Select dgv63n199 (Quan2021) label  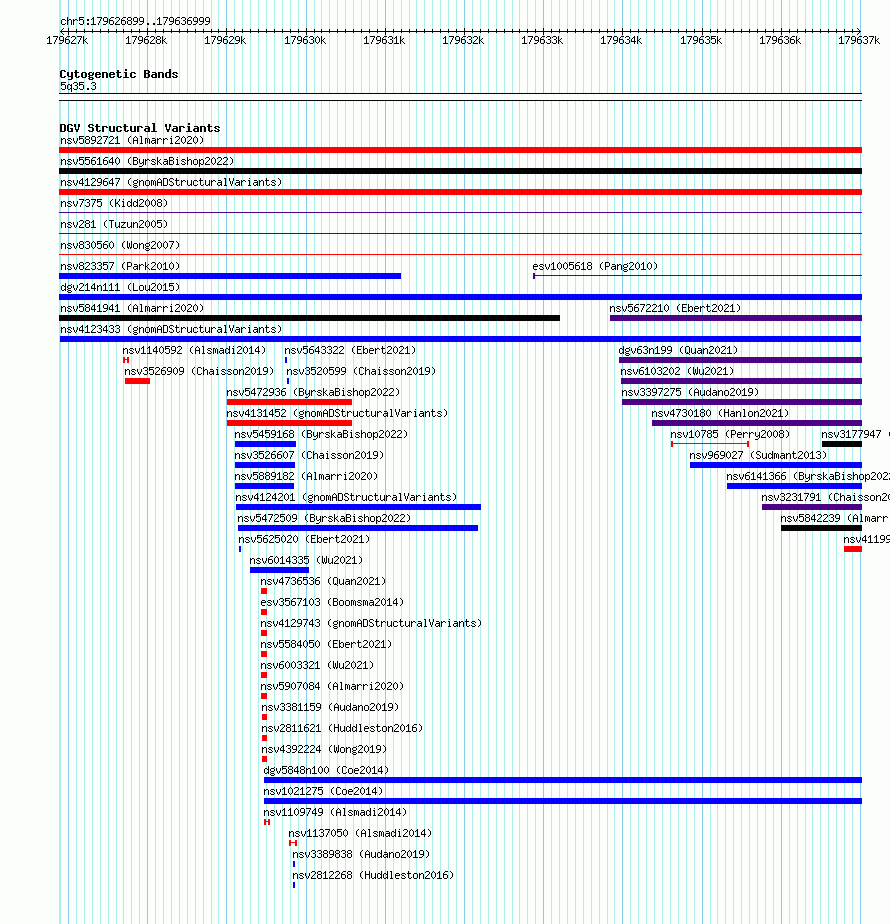coord(678,351)
